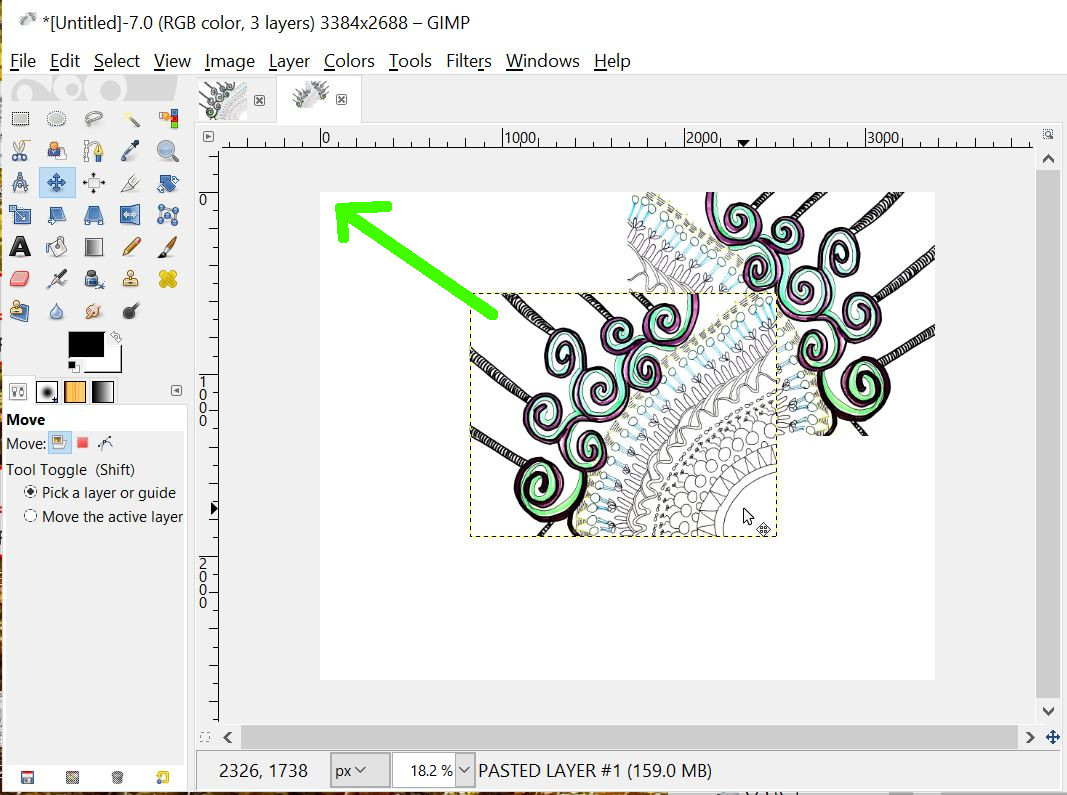Viewport: 1067px width, 795px height.
Task: Select the Rectangle Select tool
Action: coord(20,119)
